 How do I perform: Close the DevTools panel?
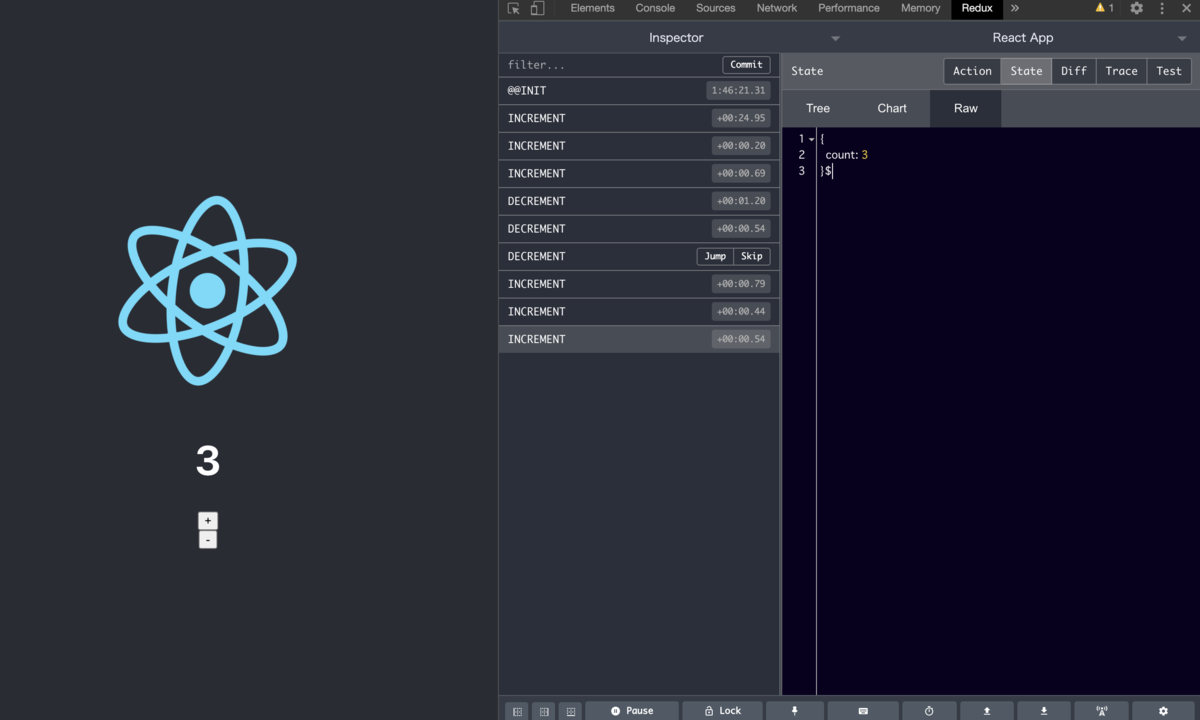1186,8
